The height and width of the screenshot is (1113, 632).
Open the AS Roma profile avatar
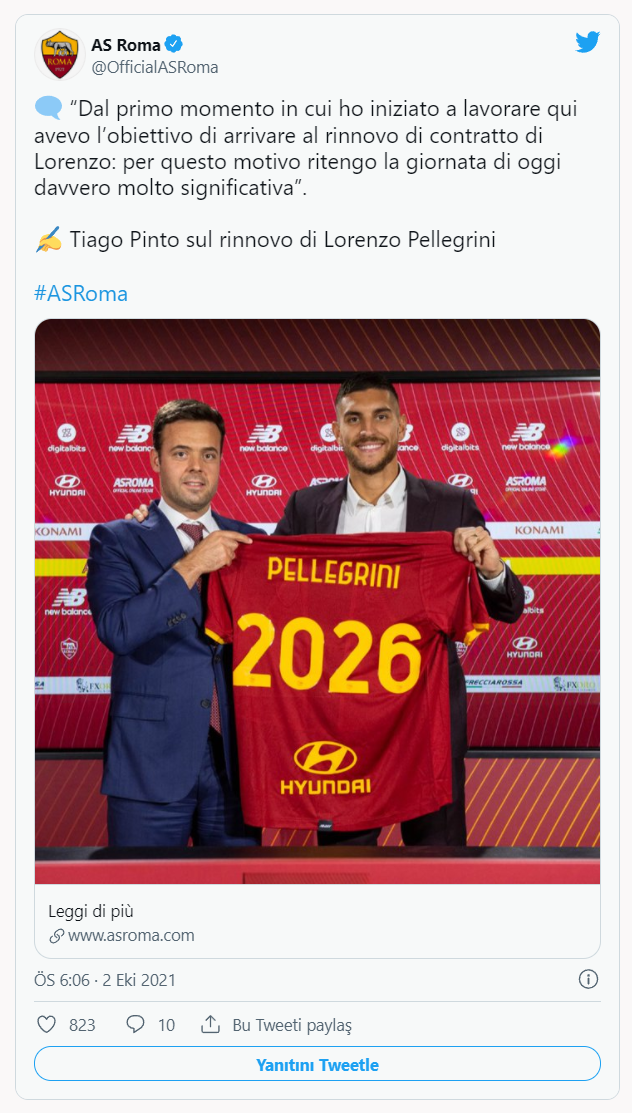(x=59, y=55)
